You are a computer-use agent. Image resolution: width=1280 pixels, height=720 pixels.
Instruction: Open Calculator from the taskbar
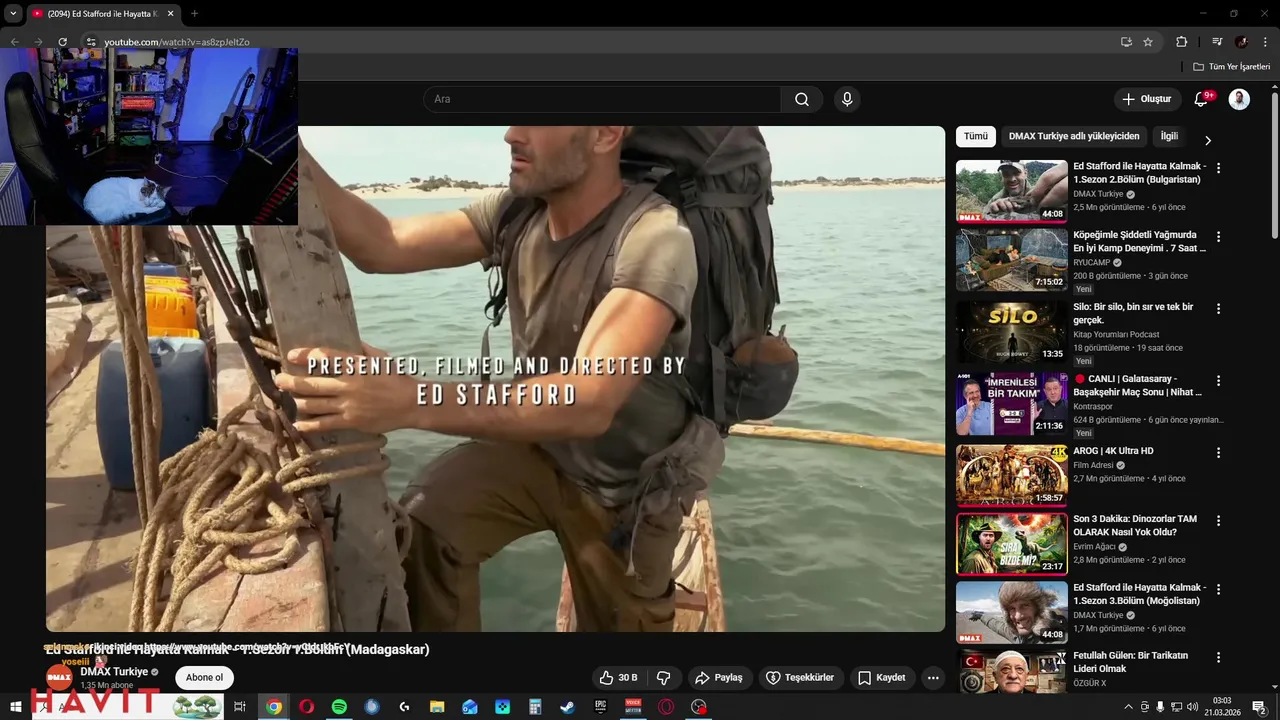tap(535, 707)
